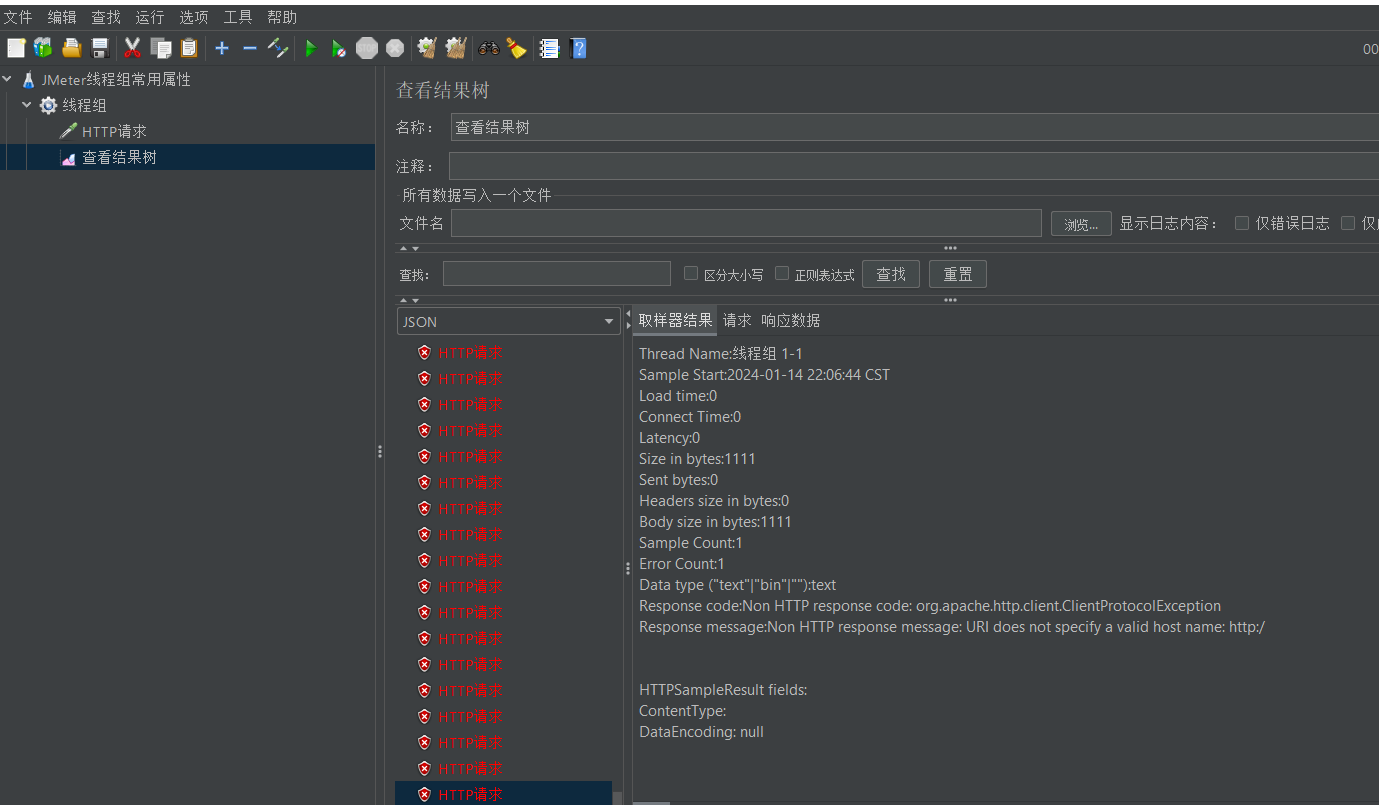Click the 文件名 input field
1379x805 pixels.
746,223
